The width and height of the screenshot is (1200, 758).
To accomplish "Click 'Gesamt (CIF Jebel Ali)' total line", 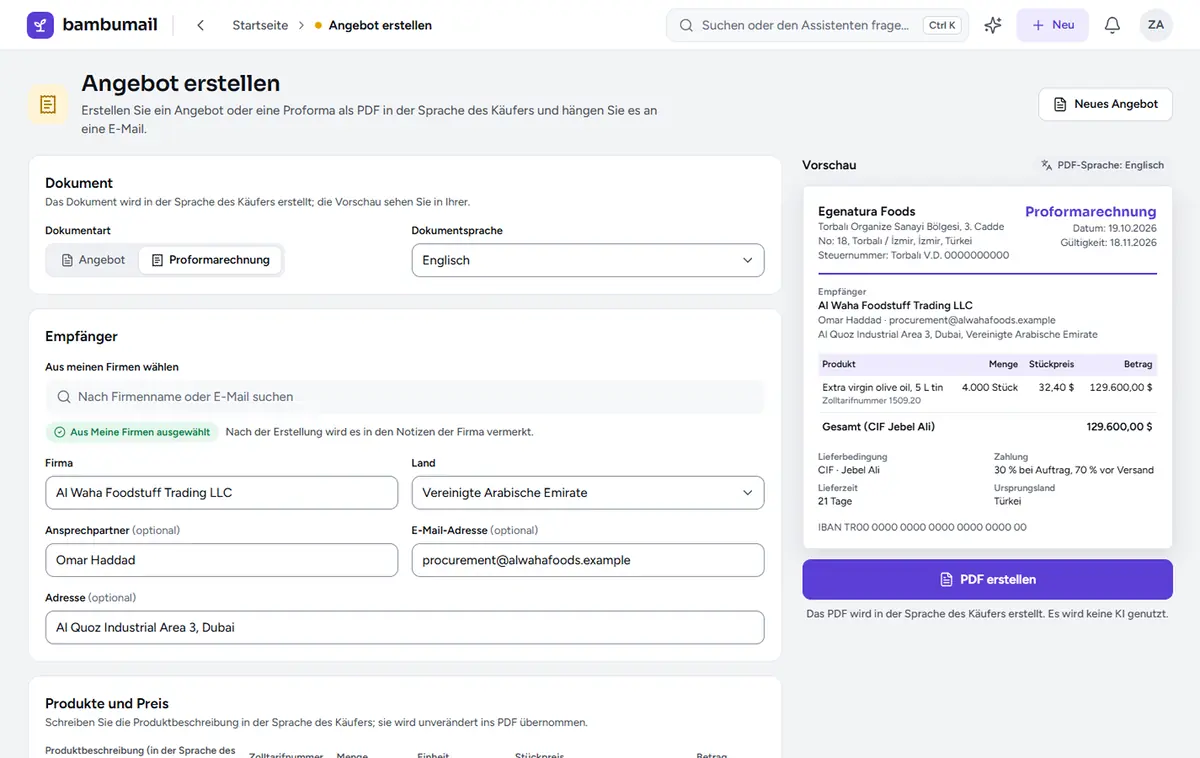I will (879, 426).
